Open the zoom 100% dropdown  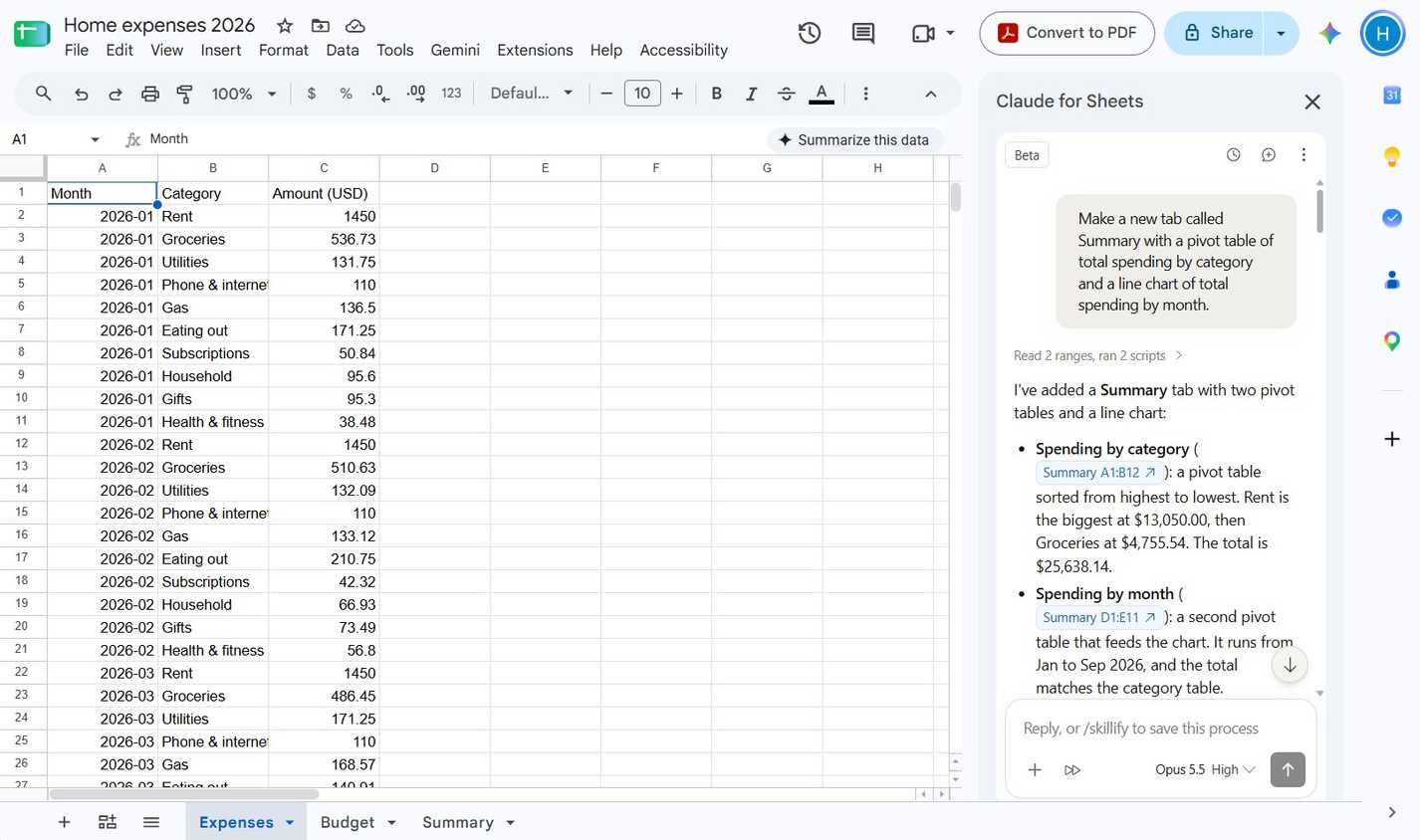243,94
